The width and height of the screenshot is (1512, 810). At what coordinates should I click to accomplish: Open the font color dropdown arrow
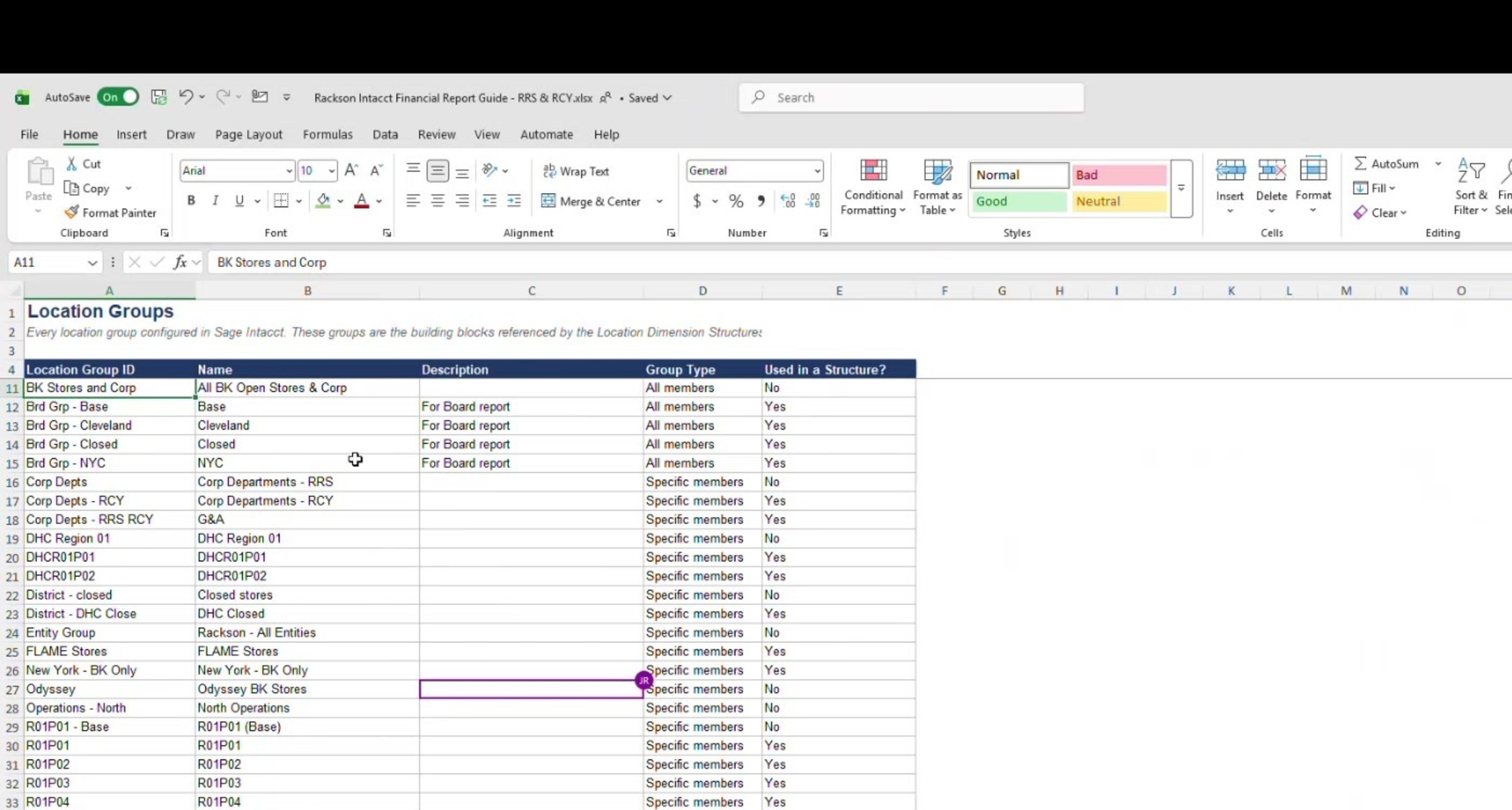(x=379, y=202)
